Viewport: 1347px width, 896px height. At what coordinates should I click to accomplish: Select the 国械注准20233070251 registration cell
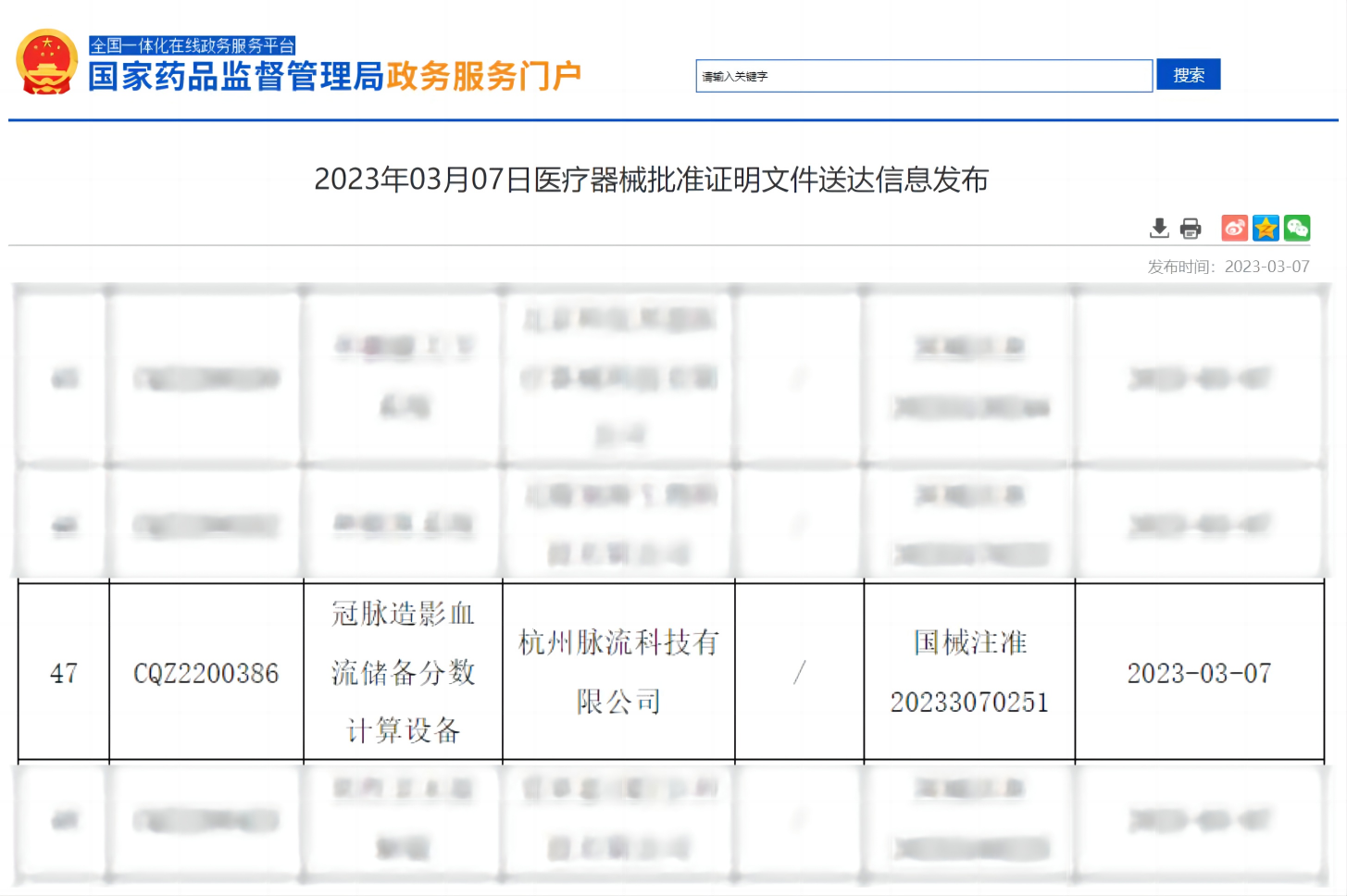(968, 673)
